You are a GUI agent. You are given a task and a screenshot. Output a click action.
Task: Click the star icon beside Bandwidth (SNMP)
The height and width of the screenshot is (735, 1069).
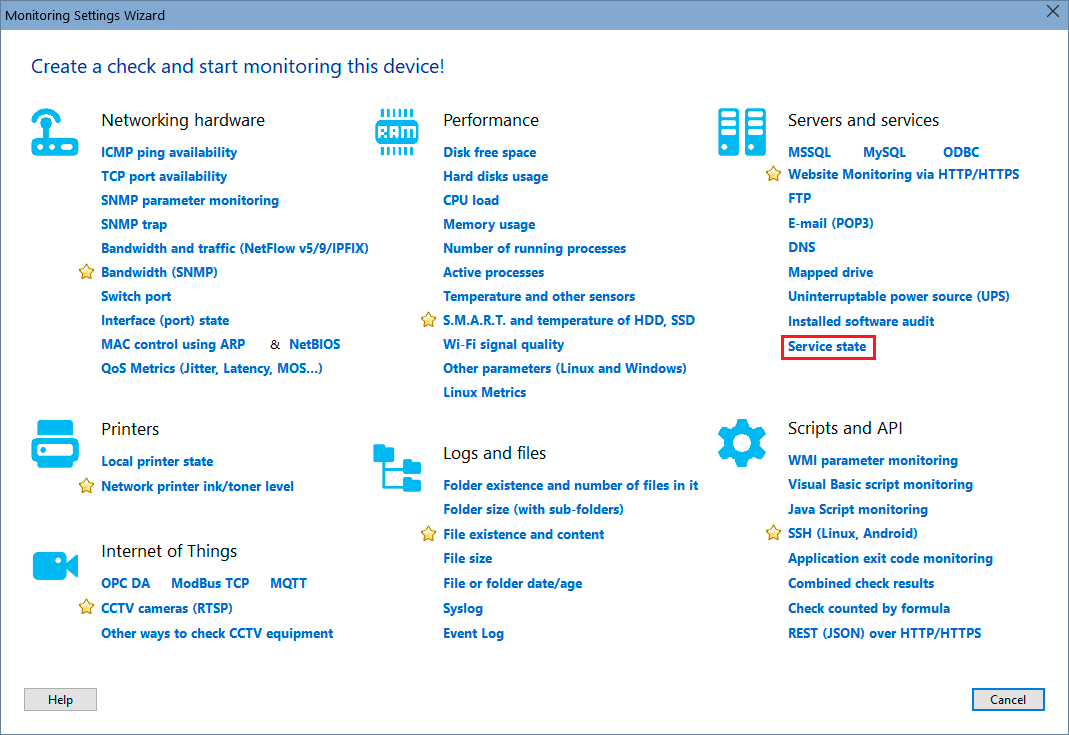pyautogui.click(x=86, y=272)
